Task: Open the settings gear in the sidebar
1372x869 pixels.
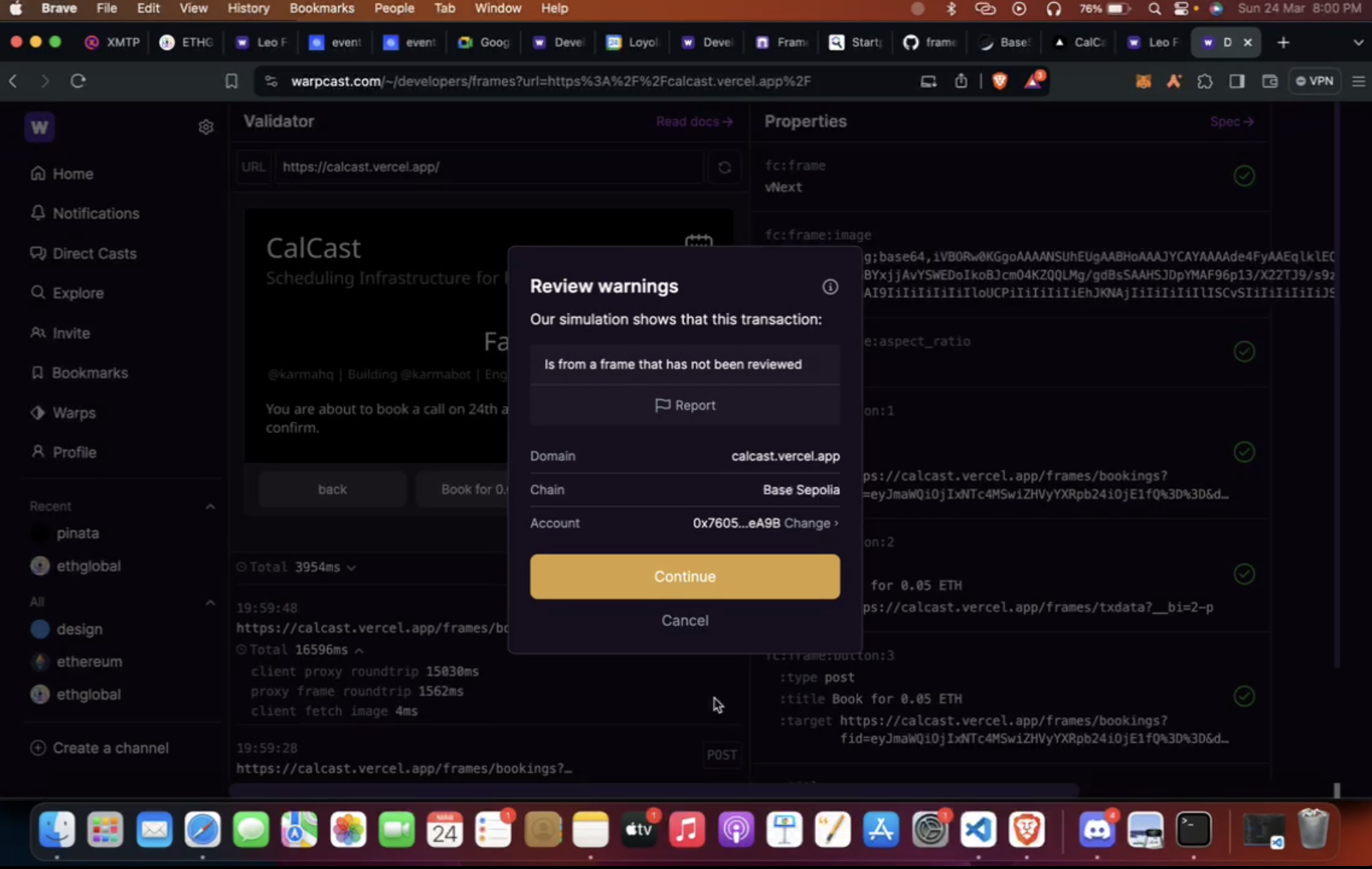Action: click(x=205, y=127)
